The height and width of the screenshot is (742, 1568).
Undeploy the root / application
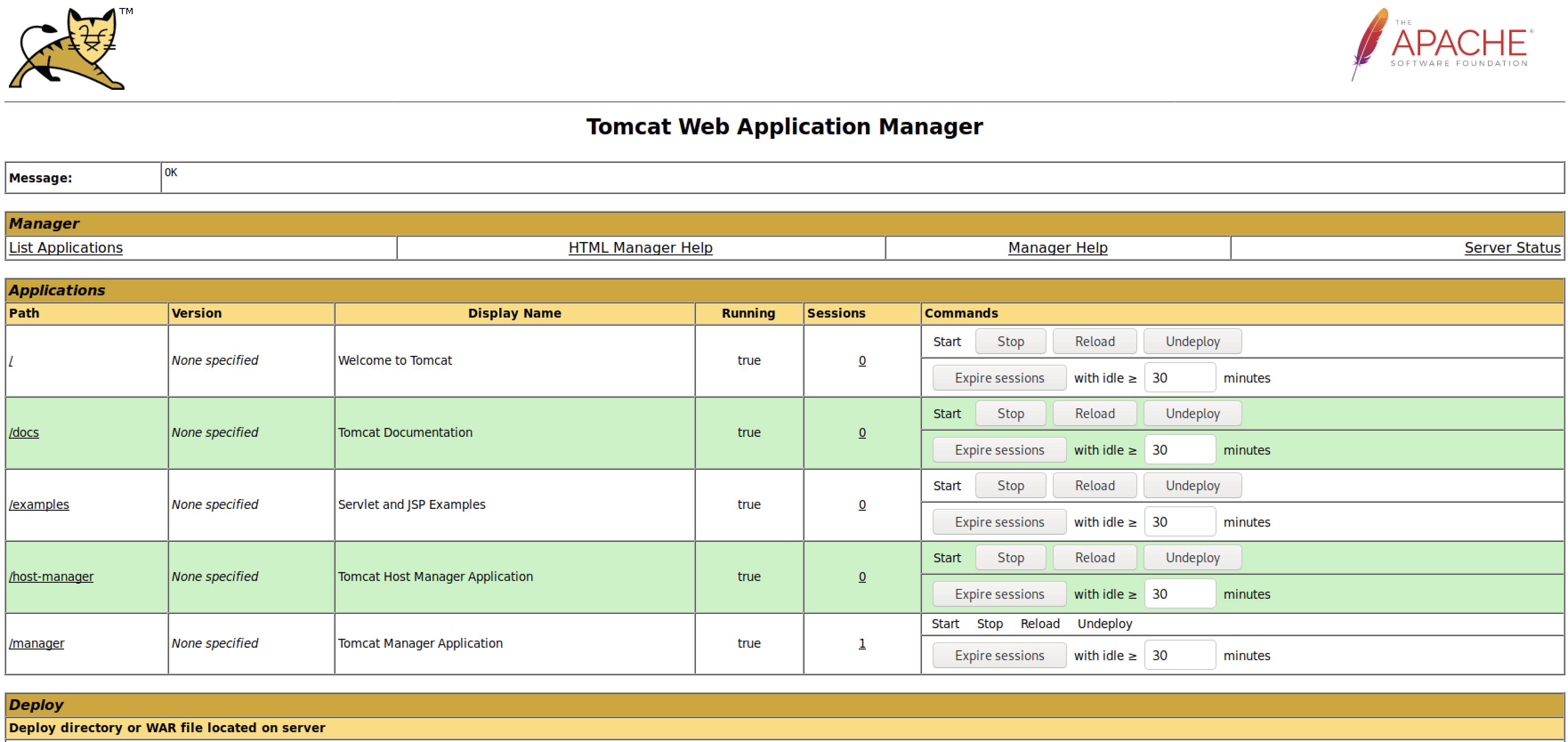1192,342
